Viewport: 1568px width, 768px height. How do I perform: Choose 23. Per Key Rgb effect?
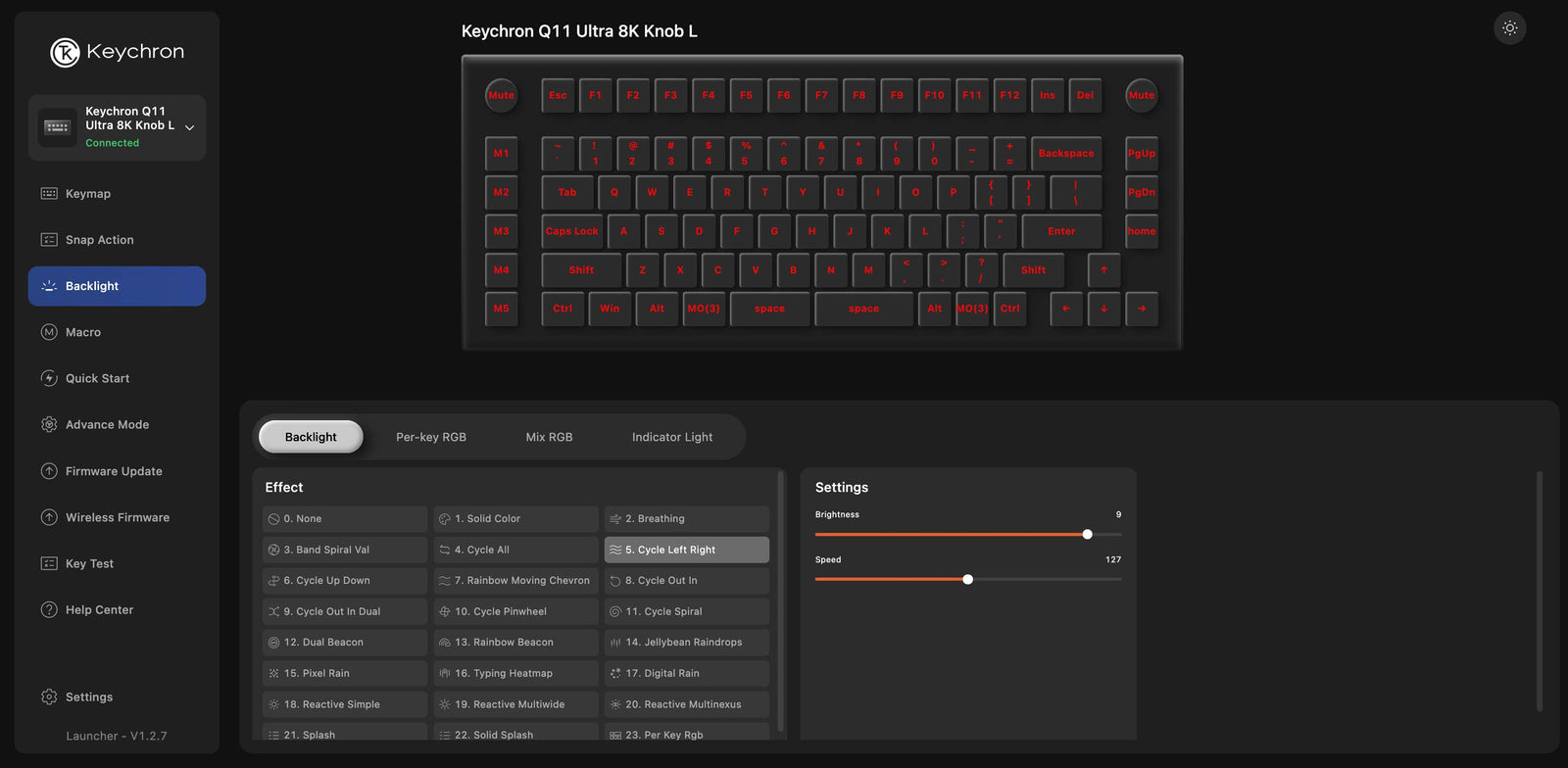687,732
